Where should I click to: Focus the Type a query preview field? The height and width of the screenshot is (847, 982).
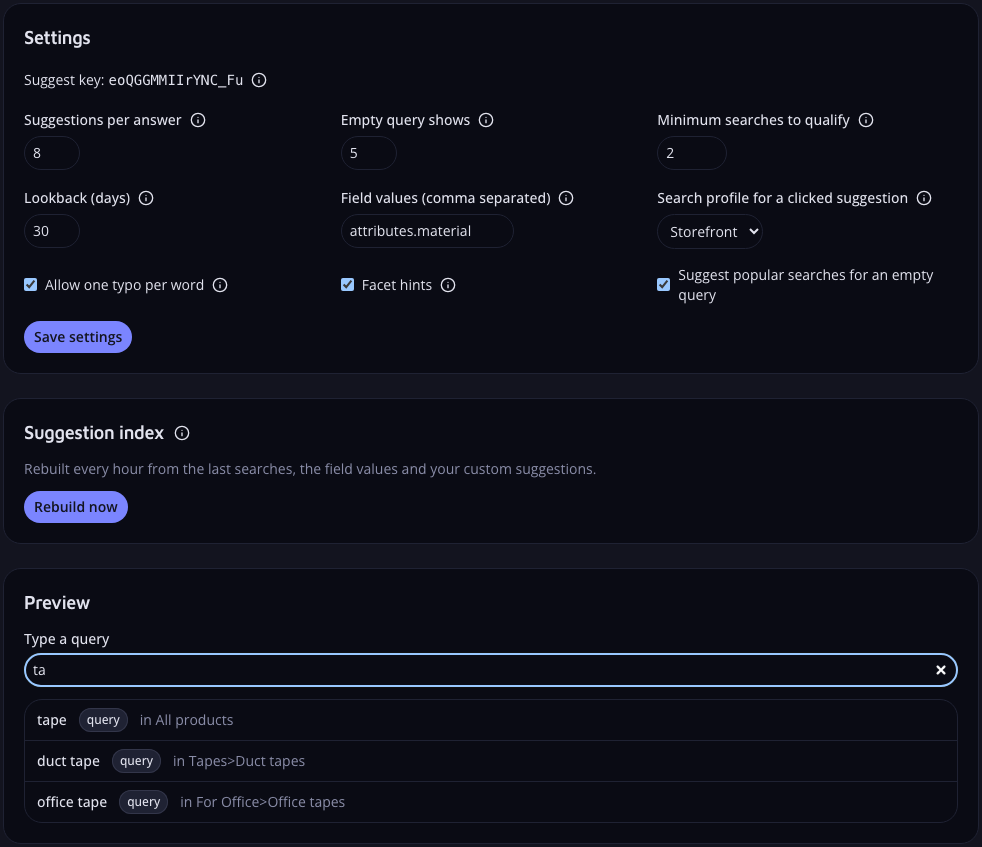tap(491, 670)
